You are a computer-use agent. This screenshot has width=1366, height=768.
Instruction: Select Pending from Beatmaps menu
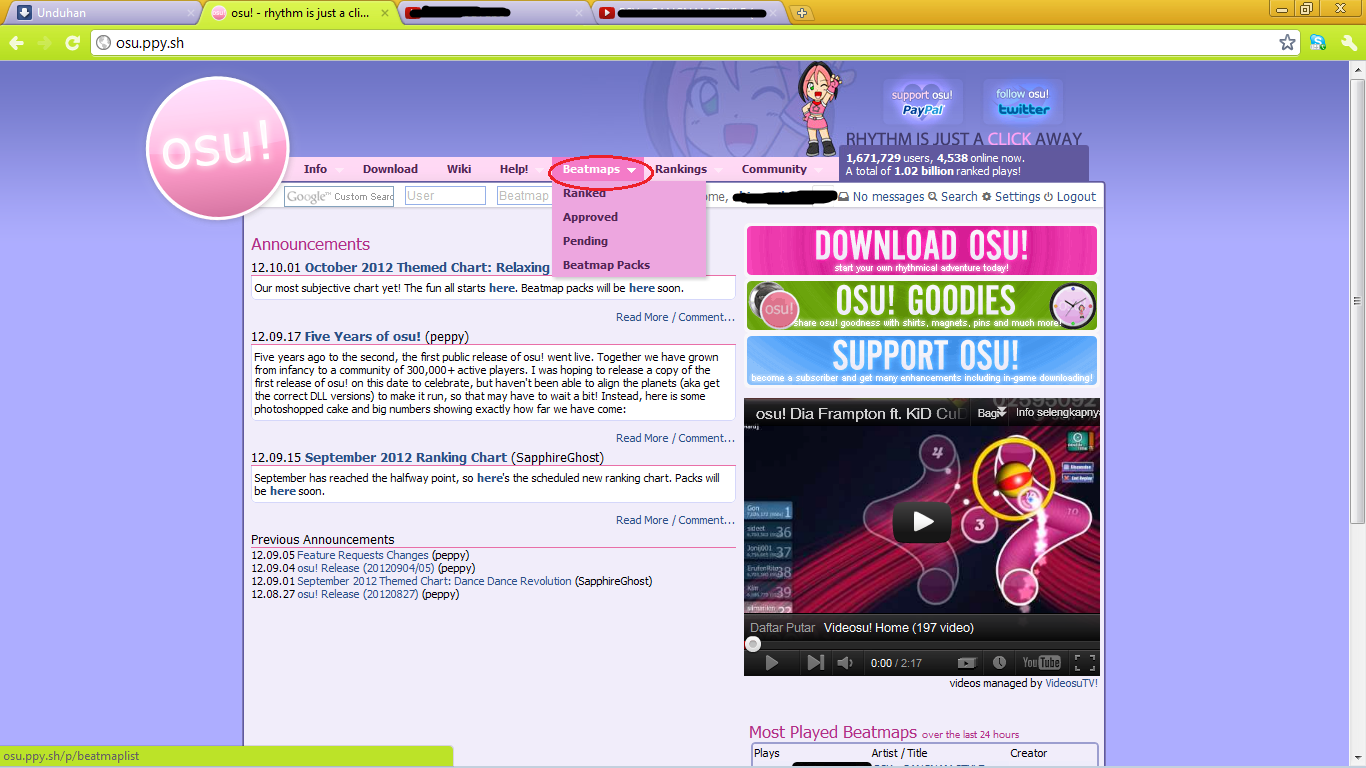pos(585,241)
